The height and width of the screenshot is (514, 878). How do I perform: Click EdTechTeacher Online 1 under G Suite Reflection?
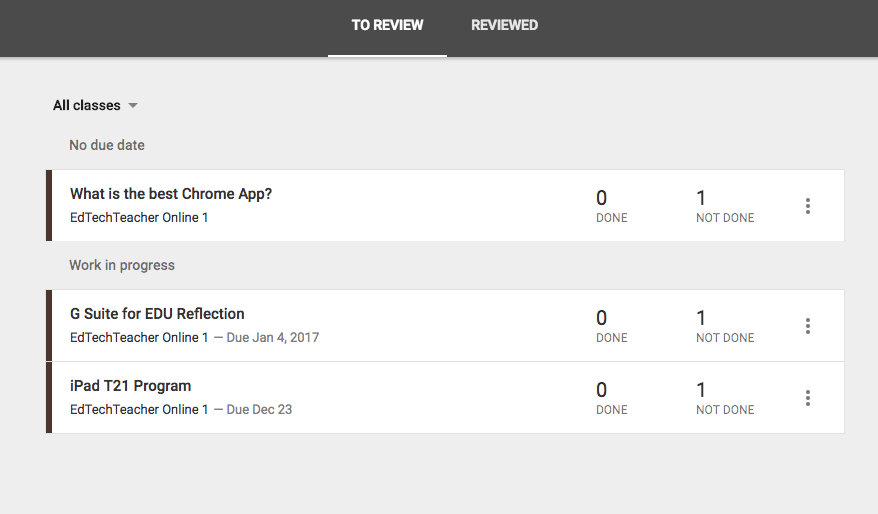pos(139,337)
